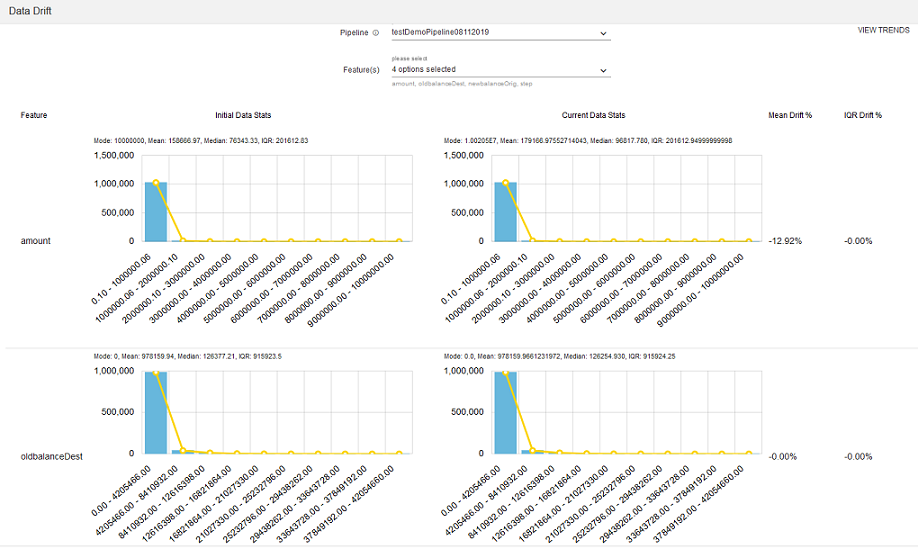Image resolution: width=918 pixels, height=549 pixels.
Task: Click the info icon beside Pipeline label
Action: click(x=376, y=33)
